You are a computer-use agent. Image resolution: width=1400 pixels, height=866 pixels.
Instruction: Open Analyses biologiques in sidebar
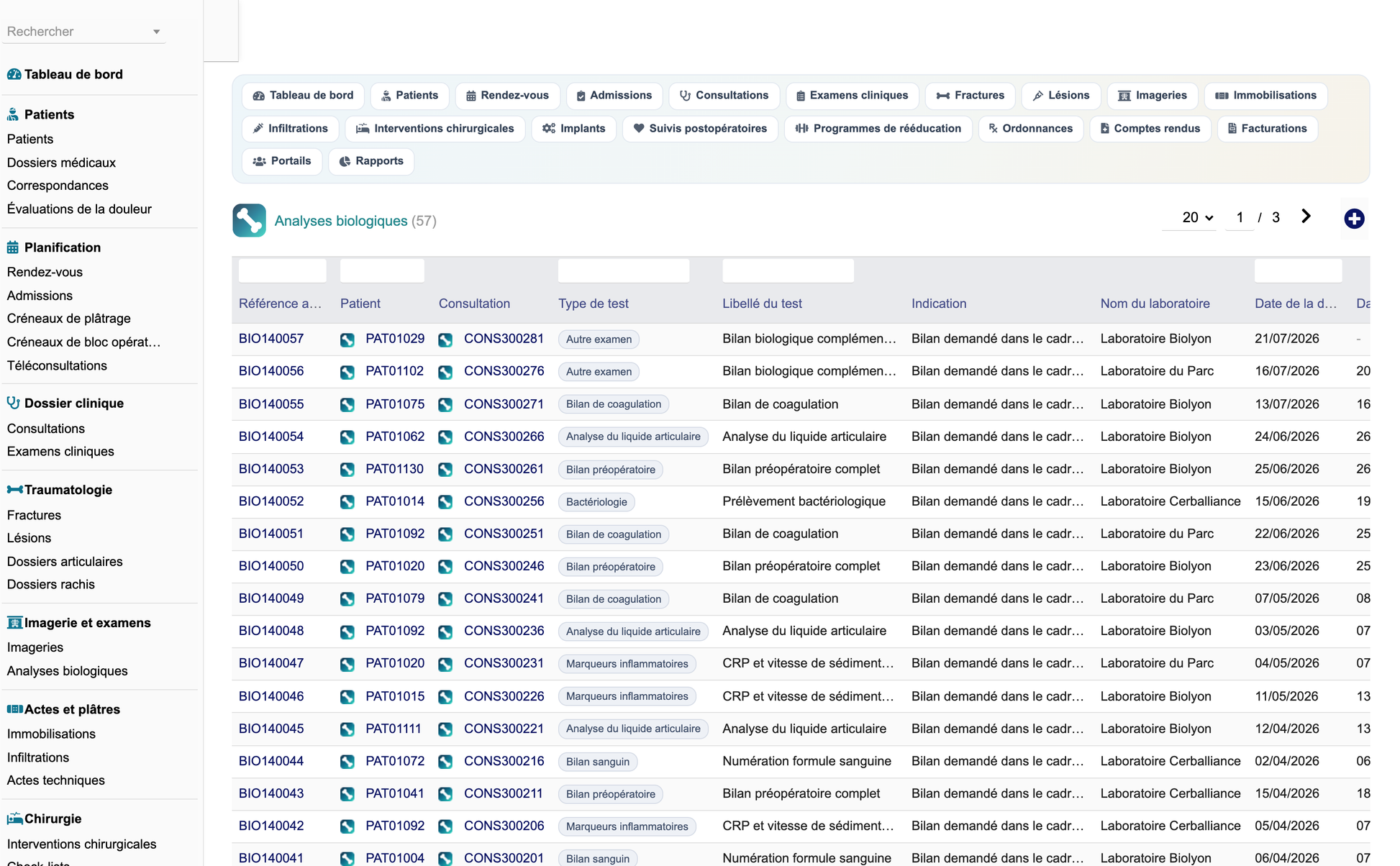67,671
